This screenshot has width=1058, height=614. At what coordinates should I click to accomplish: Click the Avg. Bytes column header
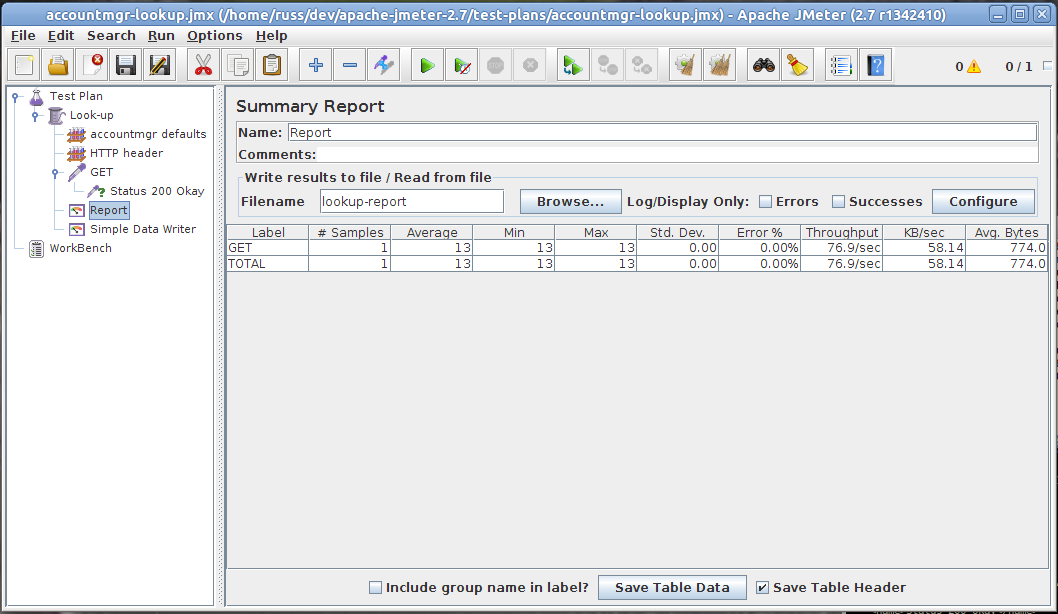point(1007,232)
